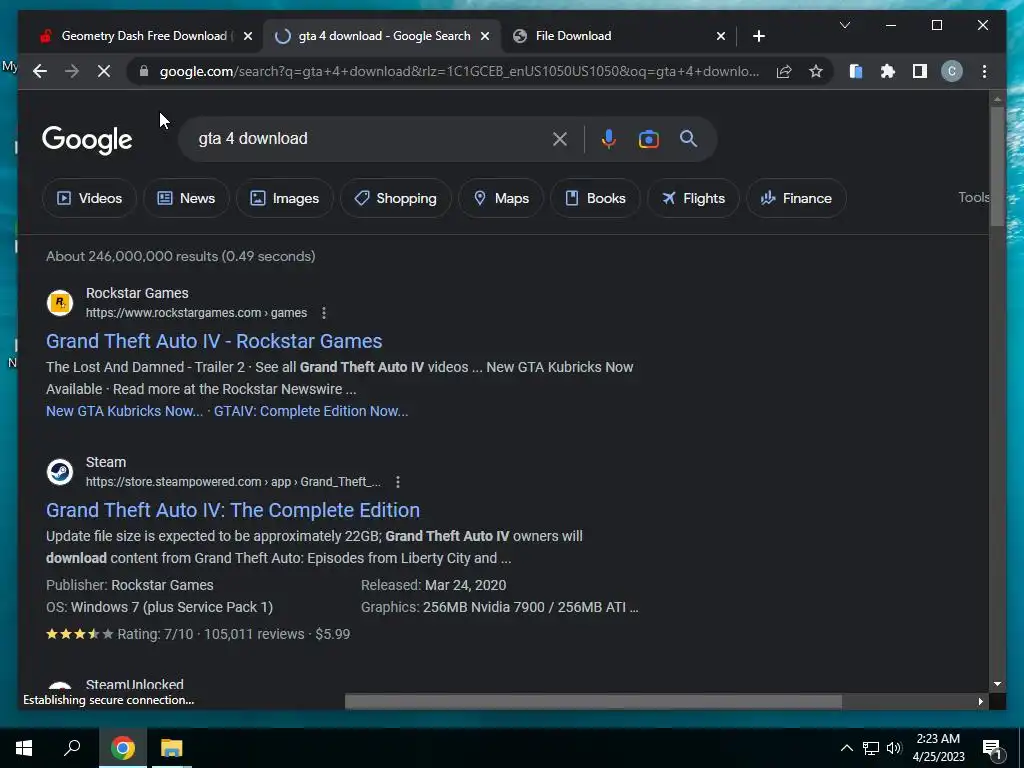The image size is (1024, 768).
Task: Stop loading the page
Action: (x=104, y=71)
